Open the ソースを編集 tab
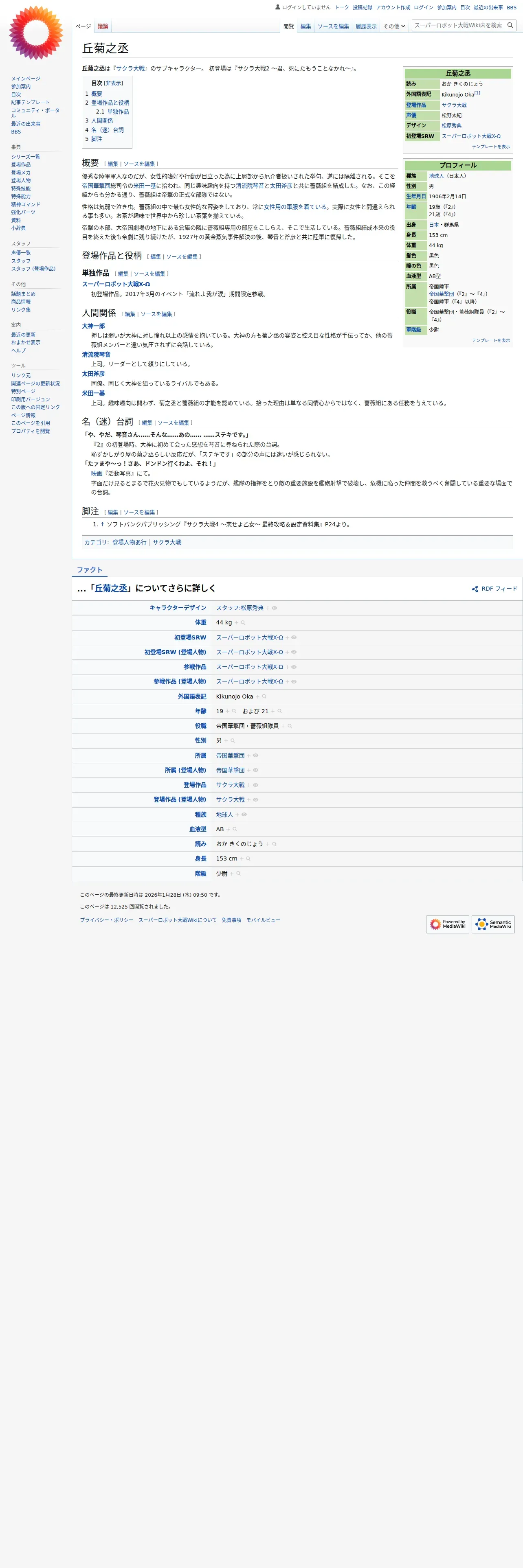 tap(333, 26)
